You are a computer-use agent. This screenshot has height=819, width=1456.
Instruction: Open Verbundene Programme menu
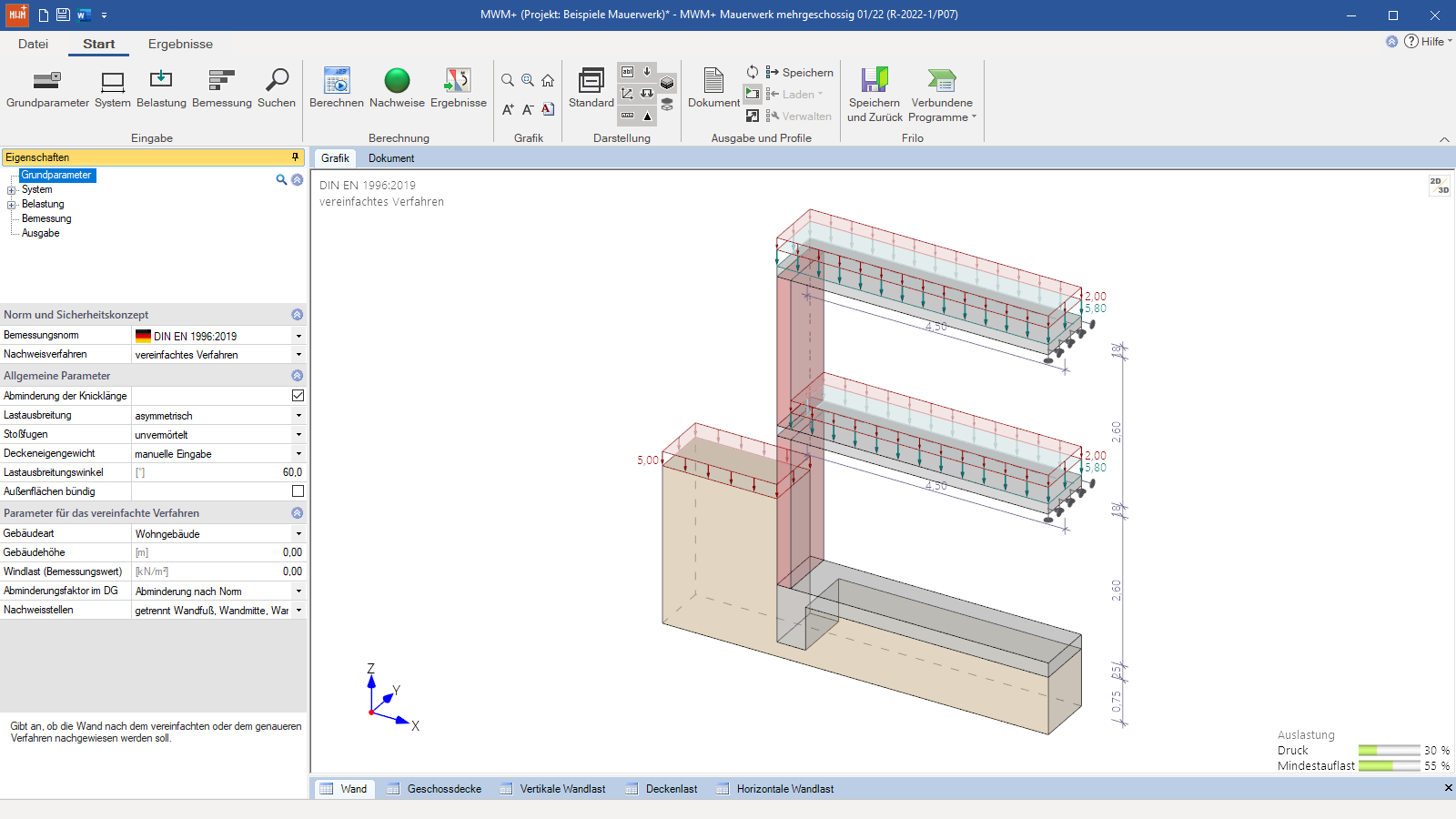[942, 95]
